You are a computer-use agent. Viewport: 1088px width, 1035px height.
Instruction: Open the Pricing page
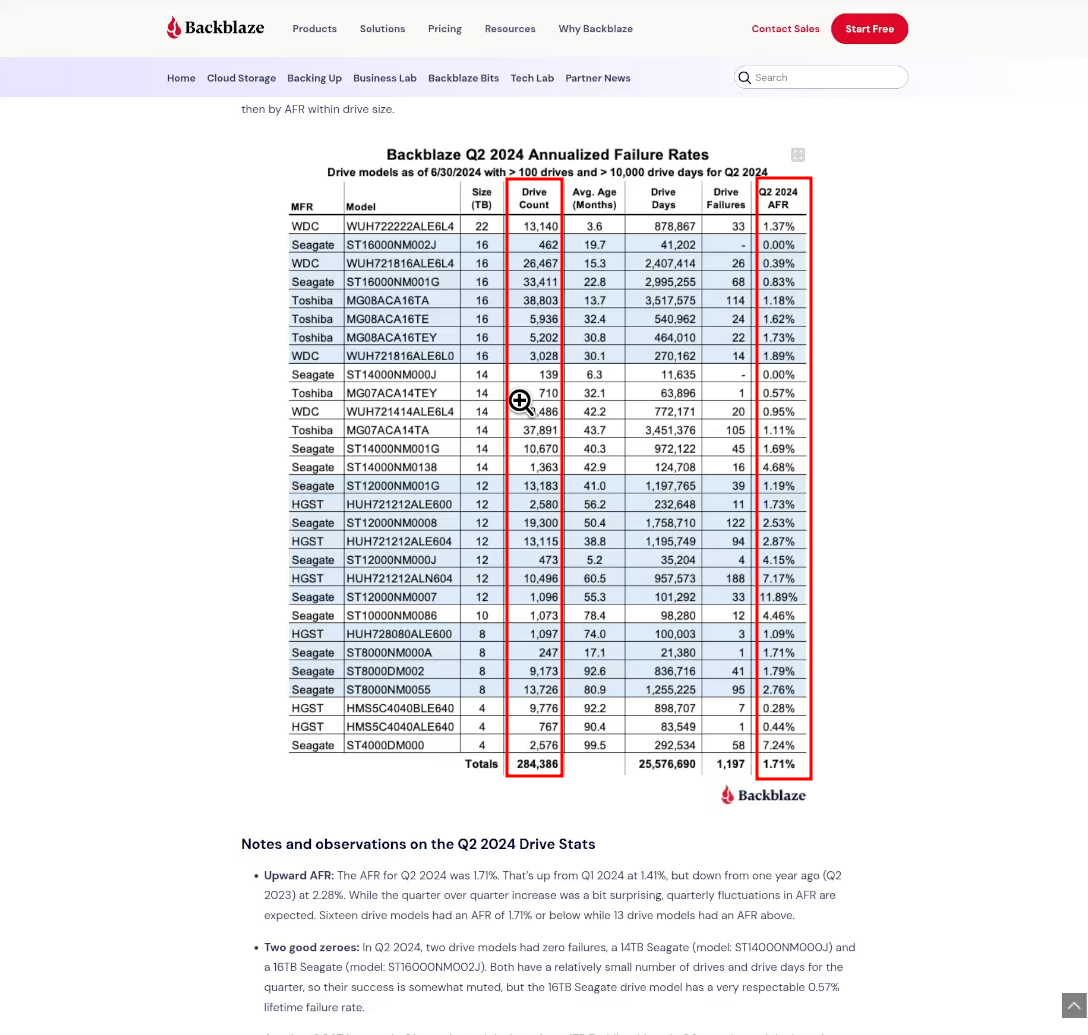(445, 28)
